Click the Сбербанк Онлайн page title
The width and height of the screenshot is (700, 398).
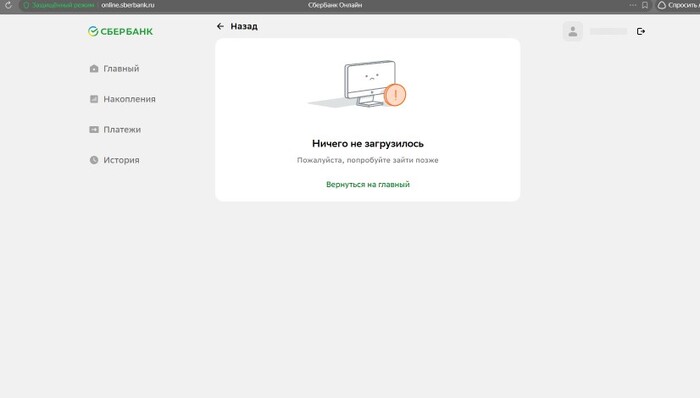point(335,5)
